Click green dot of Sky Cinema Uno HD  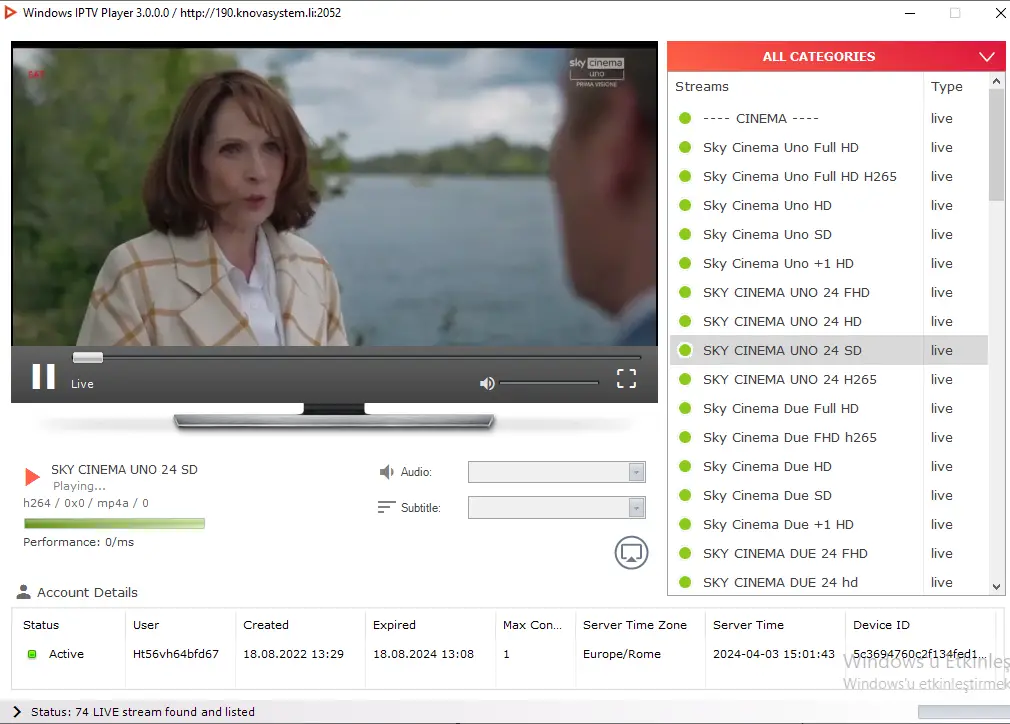tap(685, 205)
